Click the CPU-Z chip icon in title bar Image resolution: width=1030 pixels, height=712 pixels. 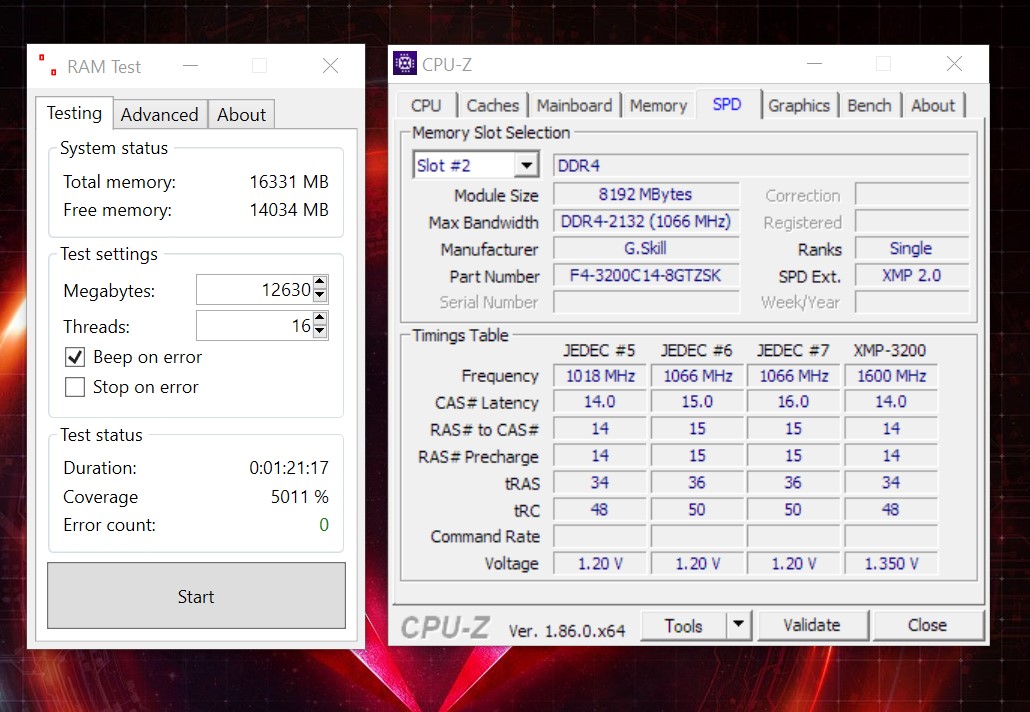coord(405,63)
